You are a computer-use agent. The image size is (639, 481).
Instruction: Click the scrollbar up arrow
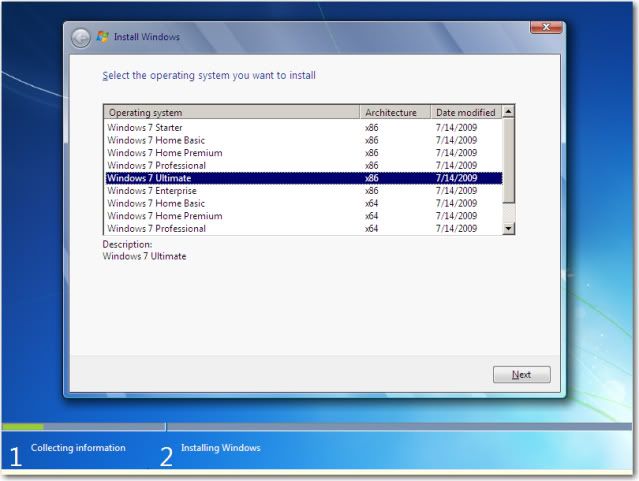[x=508, y=112]
